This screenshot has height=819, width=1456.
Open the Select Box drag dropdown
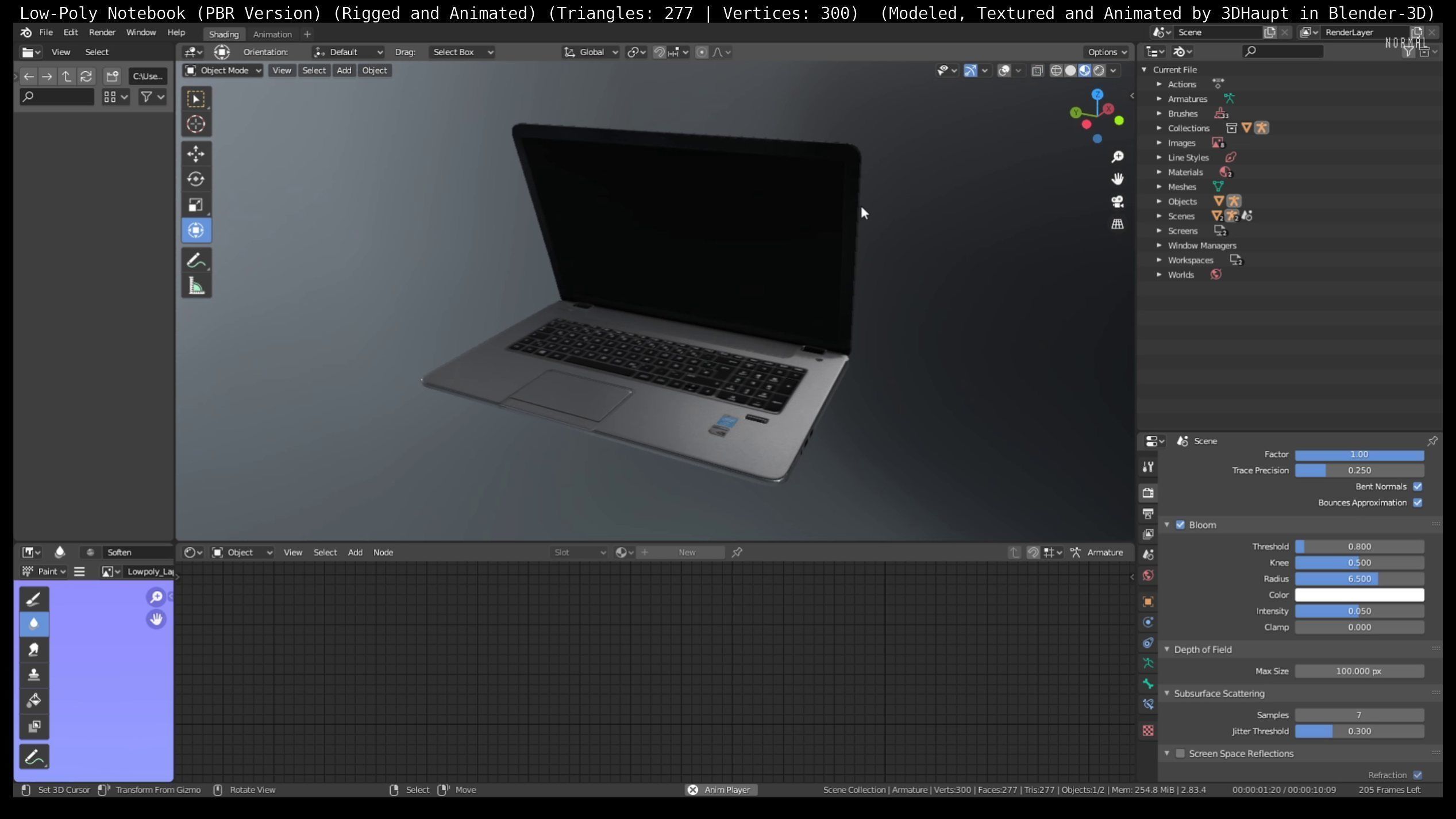coord(461,52)
